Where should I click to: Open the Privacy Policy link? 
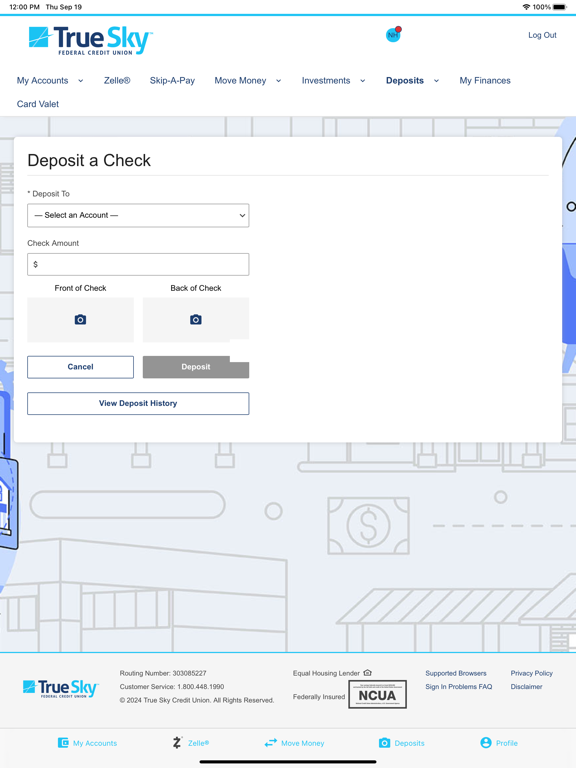(x=531, y=673)
